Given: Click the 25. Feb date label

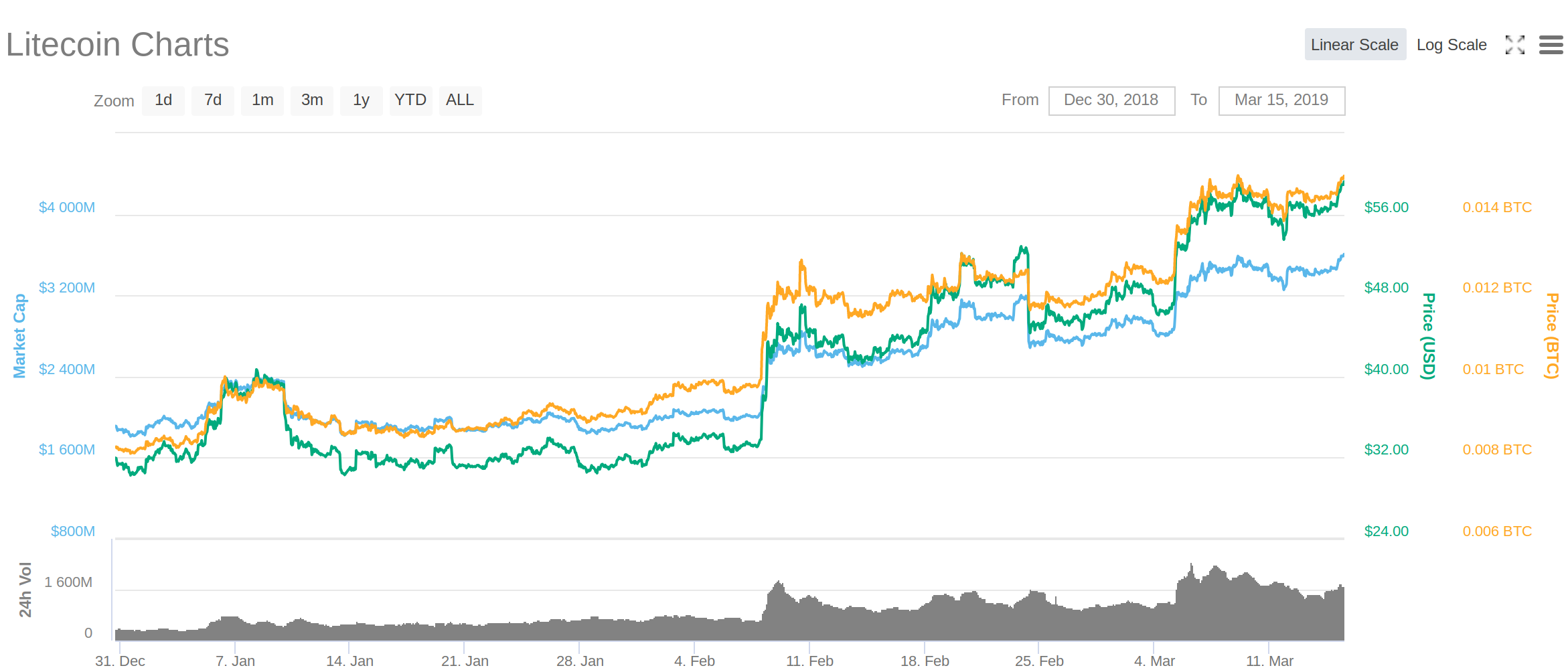Looking at the screenshot, I should point(1039,661).
